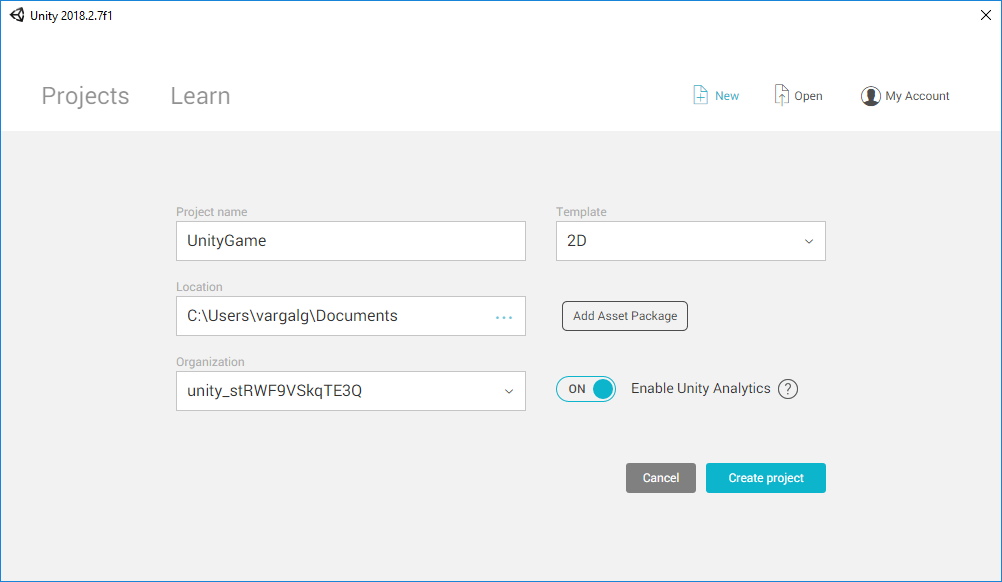Click the Add Asset Package button
Viewport: 1002px width, 582px height.
[625, 316]
